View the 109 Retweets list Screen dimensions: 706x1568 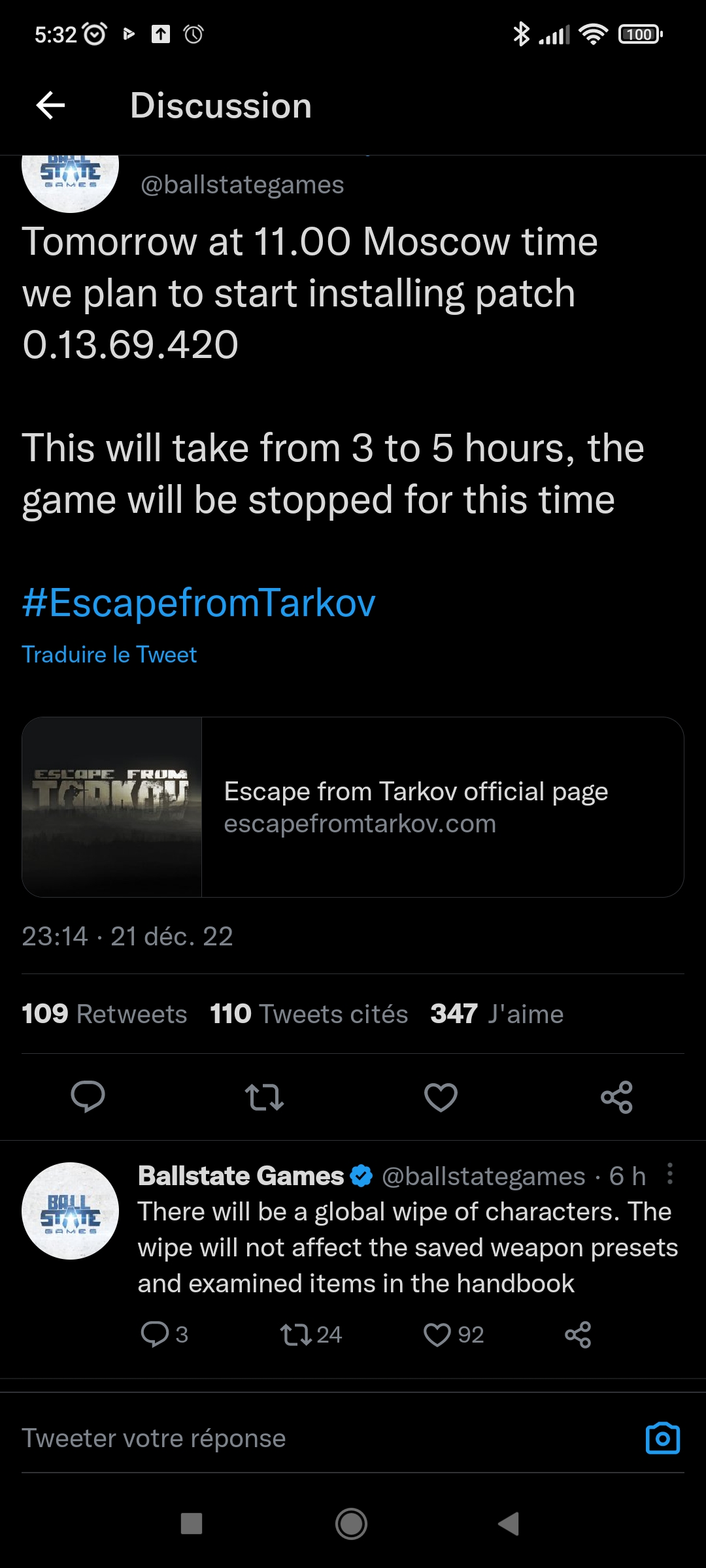(x=105, y=1014)
